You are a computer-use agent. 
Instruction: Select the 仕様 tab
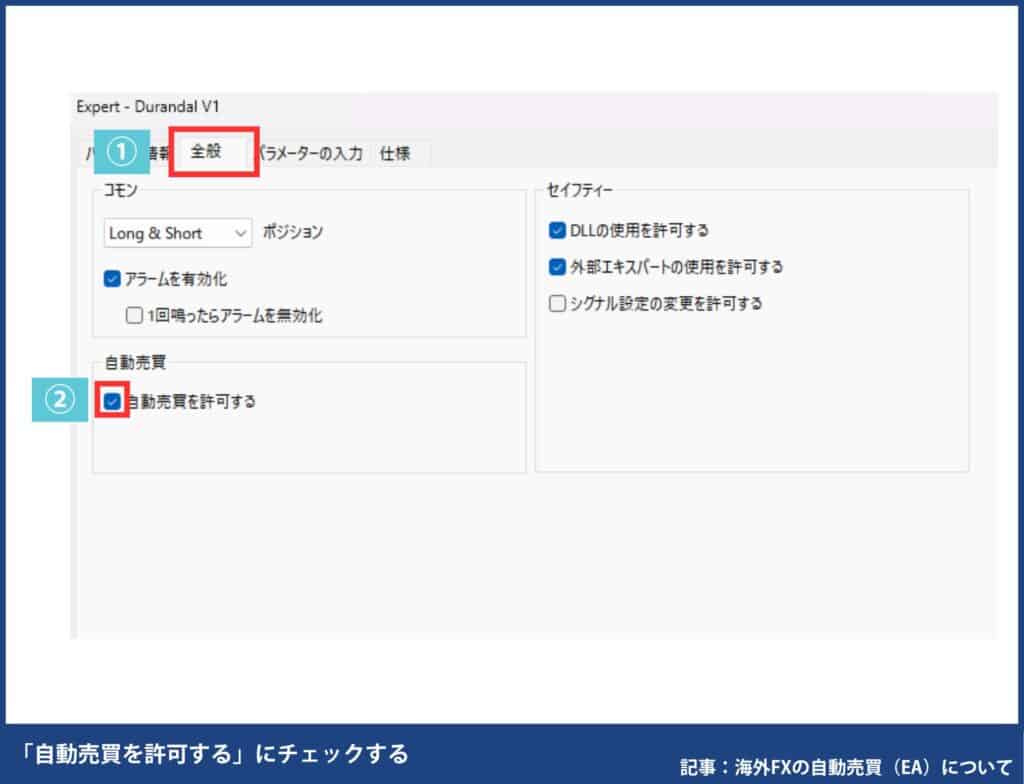click(x=394, y=153)
